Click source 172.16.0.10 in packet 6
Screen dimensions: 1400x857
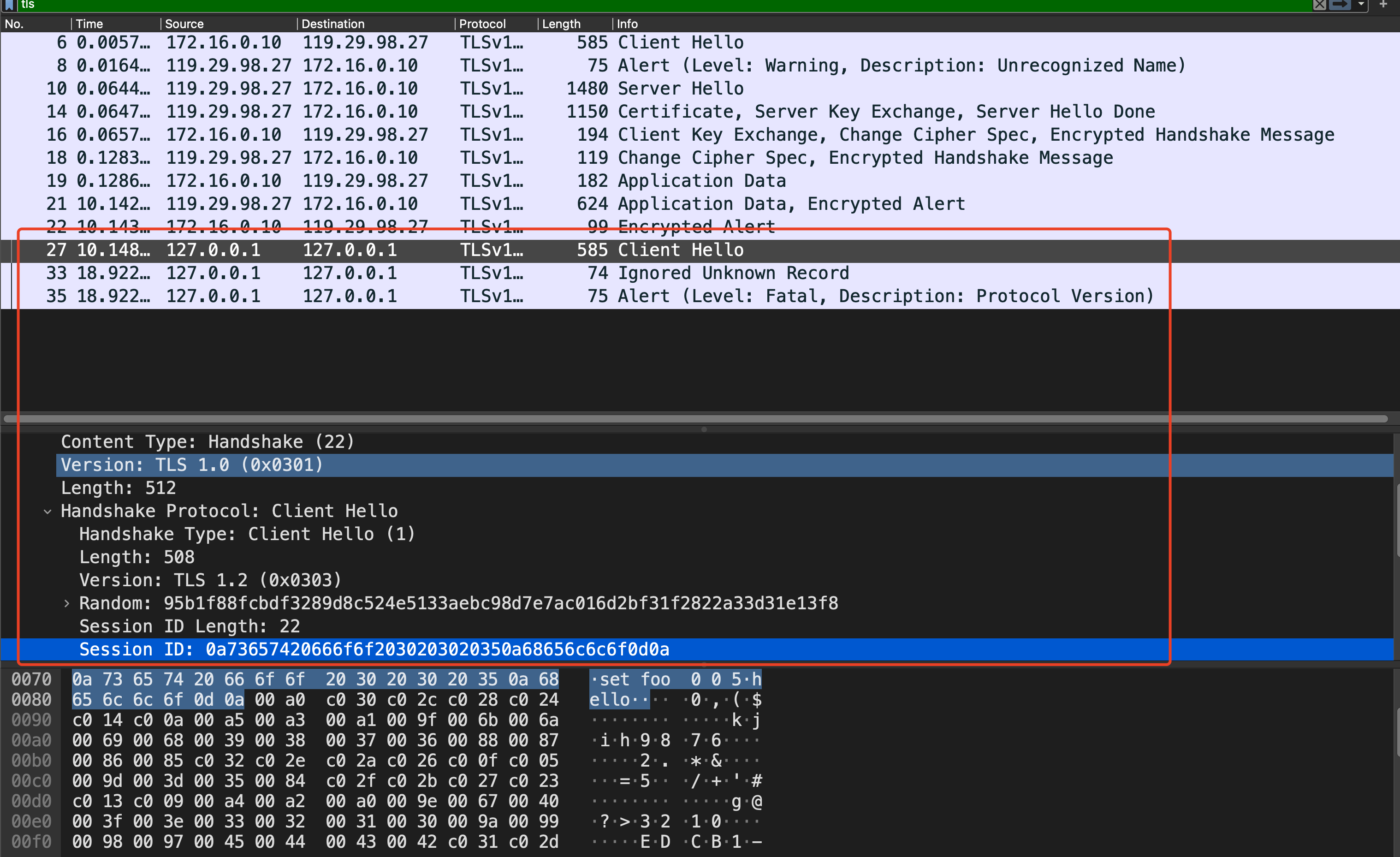[224, 42]
